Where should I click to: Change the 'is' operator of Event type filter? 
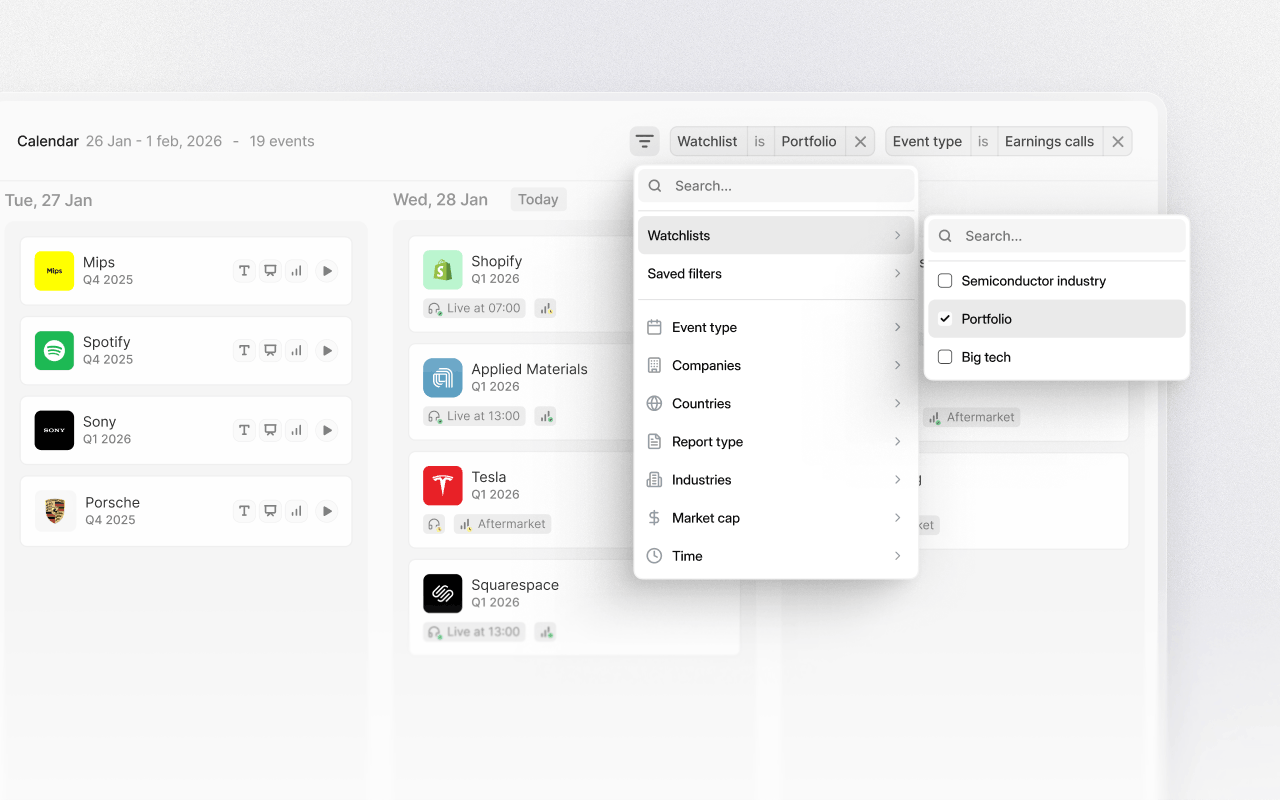click(x=983, y=141)
